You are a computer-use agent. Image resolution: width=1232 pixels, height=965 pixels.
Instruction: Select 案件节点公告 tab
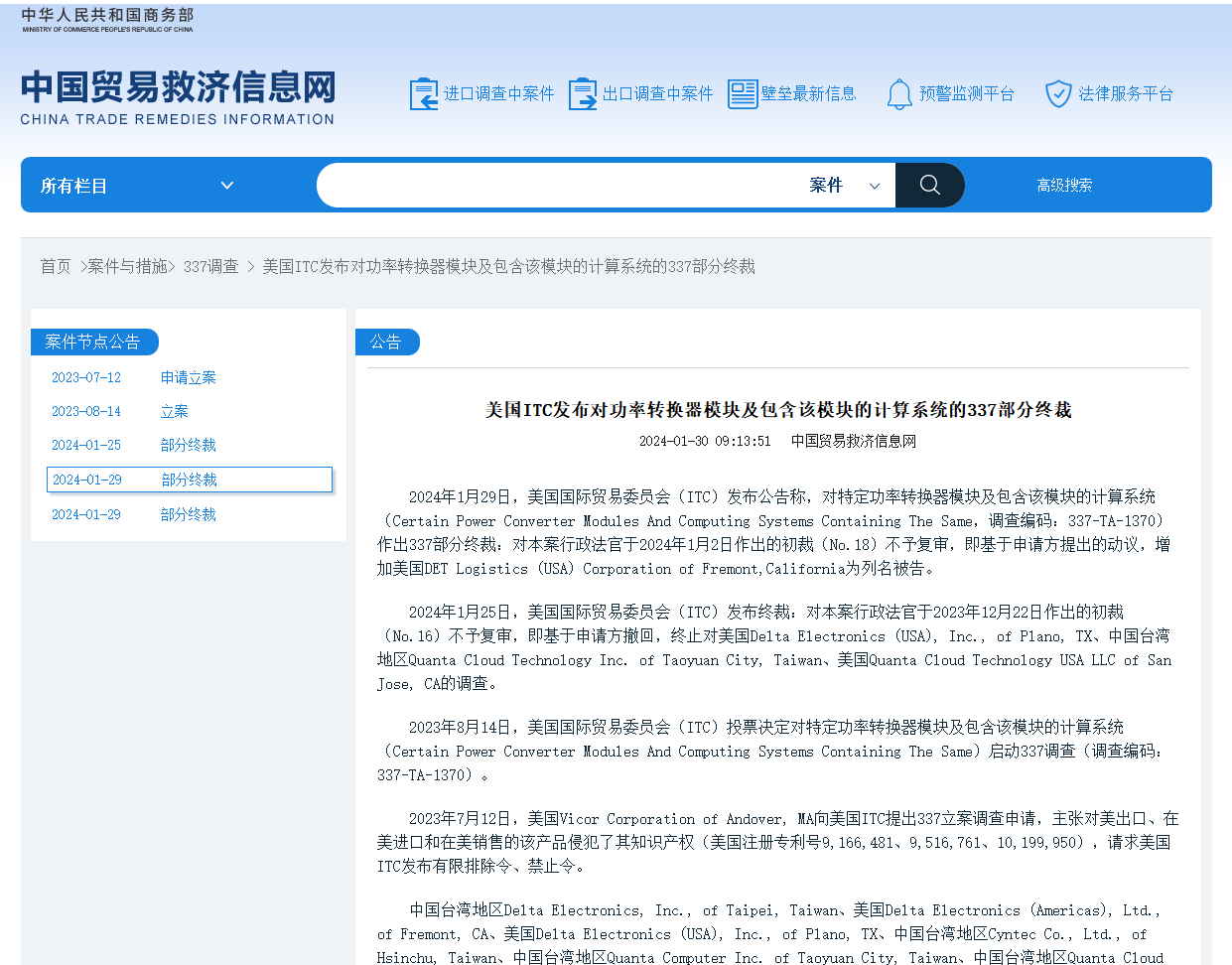pyautogui.click(x=93, y=342)
